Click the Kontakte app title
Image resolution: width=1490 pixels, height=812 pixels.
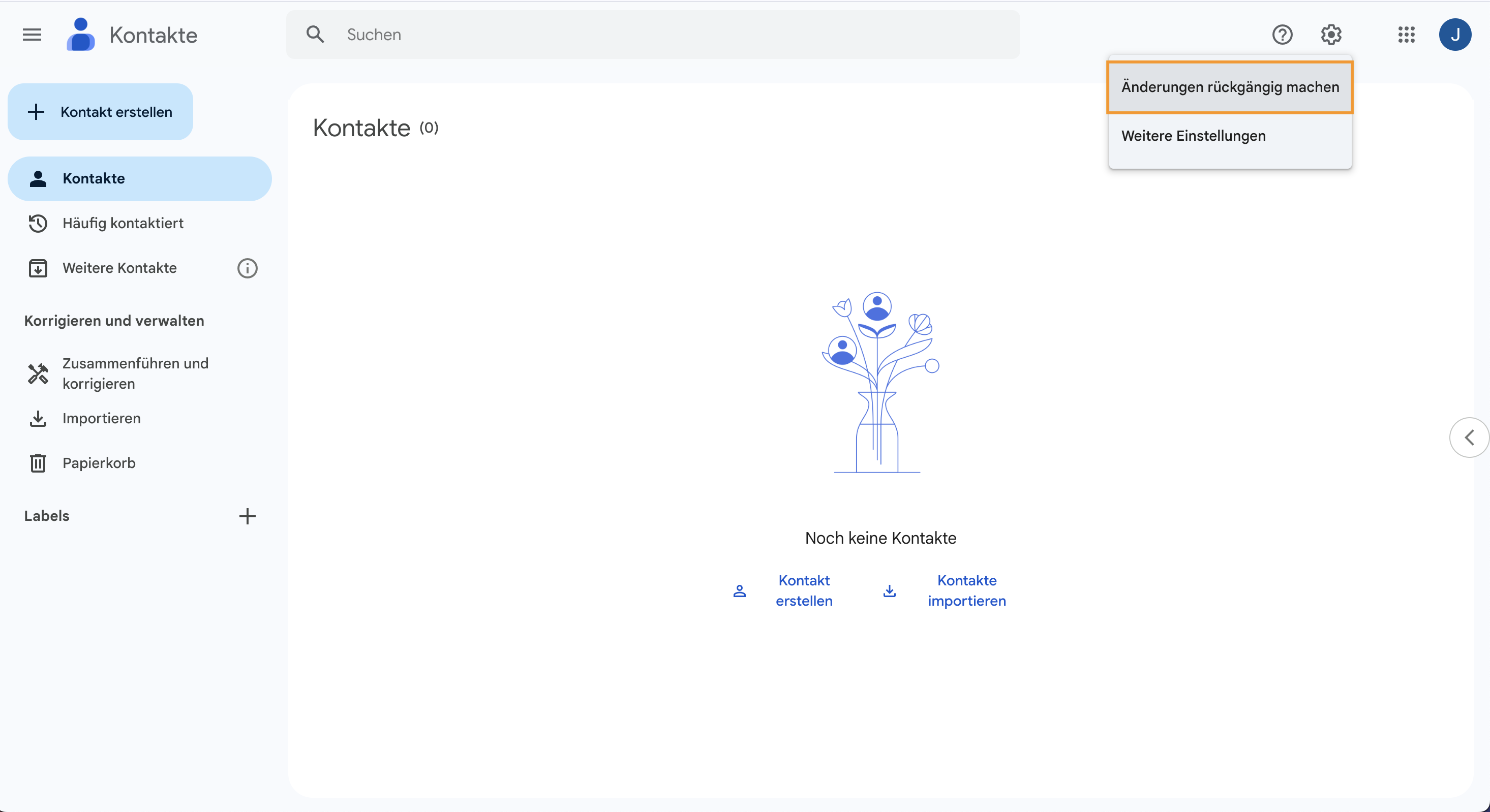coord(154,35)
